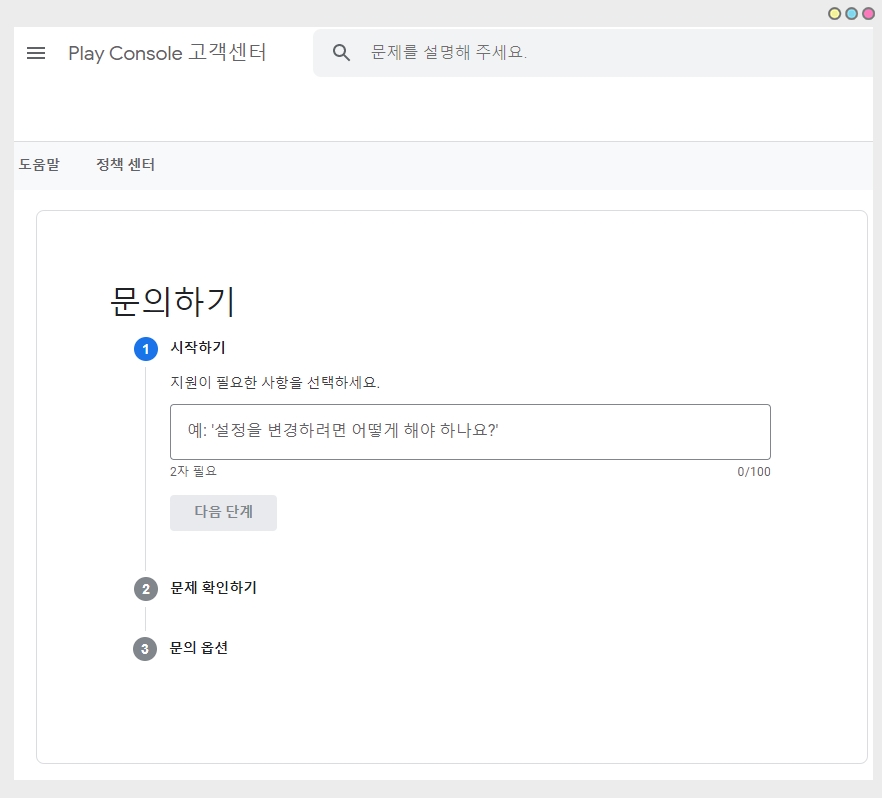This screenshot has height=798, width=882.
Task: Click the support issue description text field
Action: (x=470, y=432)
